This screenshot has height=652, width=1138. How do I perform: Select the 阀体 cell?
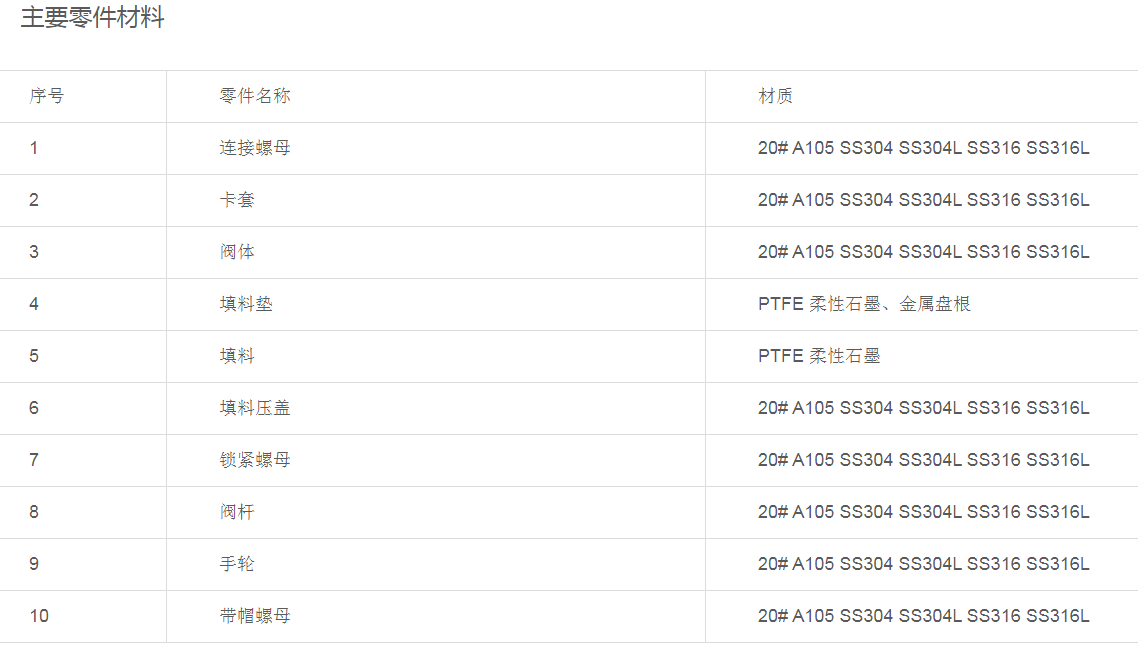coord(237,252)
